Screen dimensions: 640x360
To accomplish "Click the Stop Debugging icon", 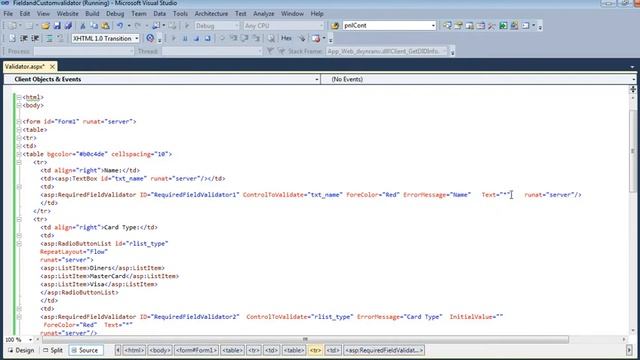I will 196,38.
